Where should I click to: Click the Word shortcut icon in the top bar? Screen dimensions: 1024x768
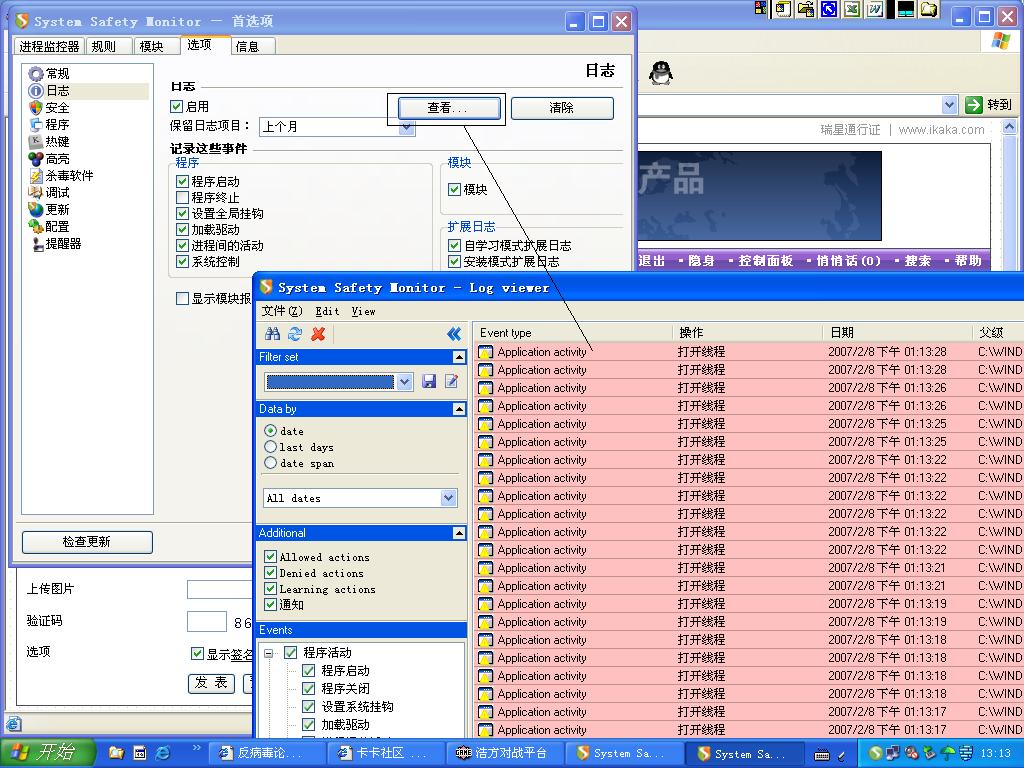pyautogui.click(x=875, y=8)
